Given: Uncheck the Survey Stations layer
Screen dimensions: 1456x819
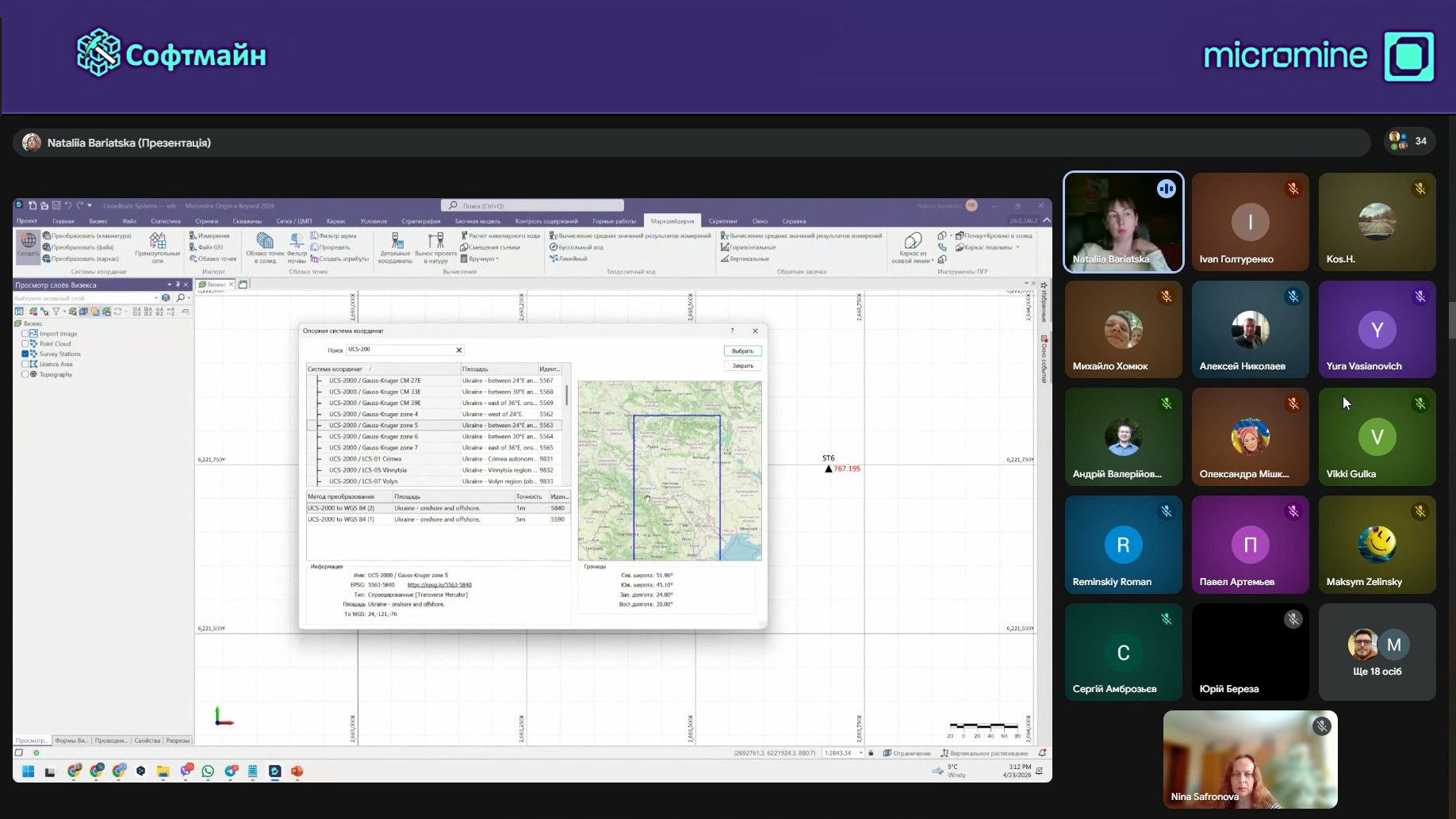Looking at the screenshot, I should (25, 354).
